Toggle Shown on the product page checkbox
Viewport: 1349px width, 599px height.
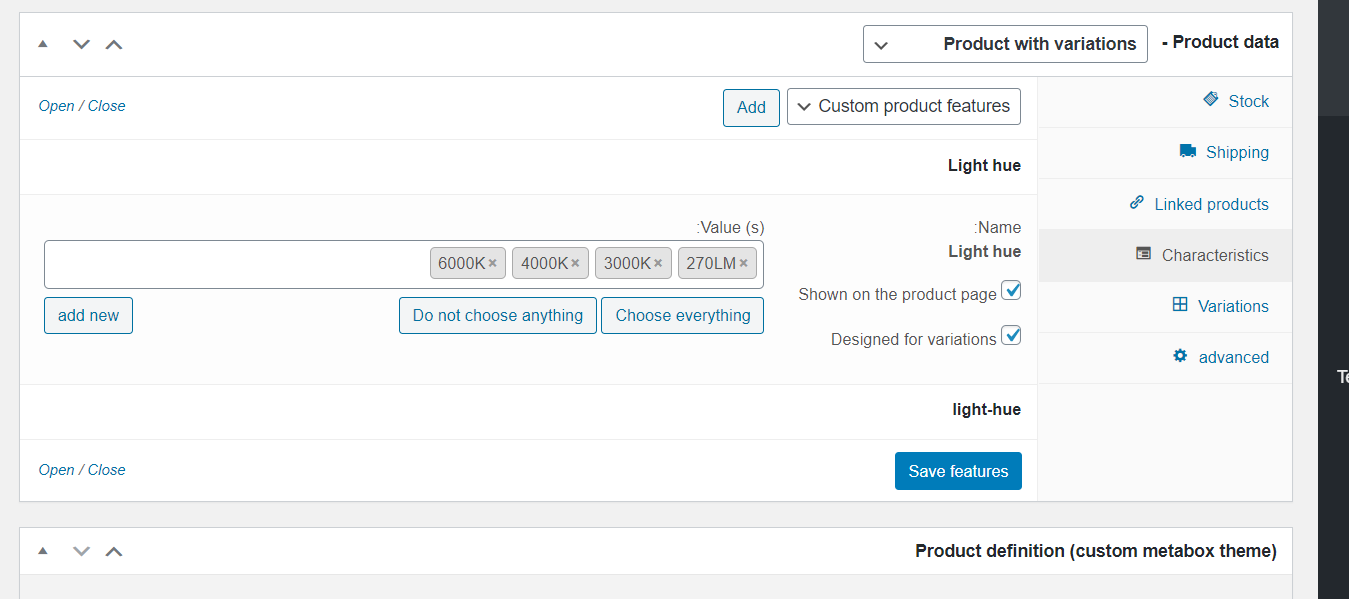tap(1012, 291)
